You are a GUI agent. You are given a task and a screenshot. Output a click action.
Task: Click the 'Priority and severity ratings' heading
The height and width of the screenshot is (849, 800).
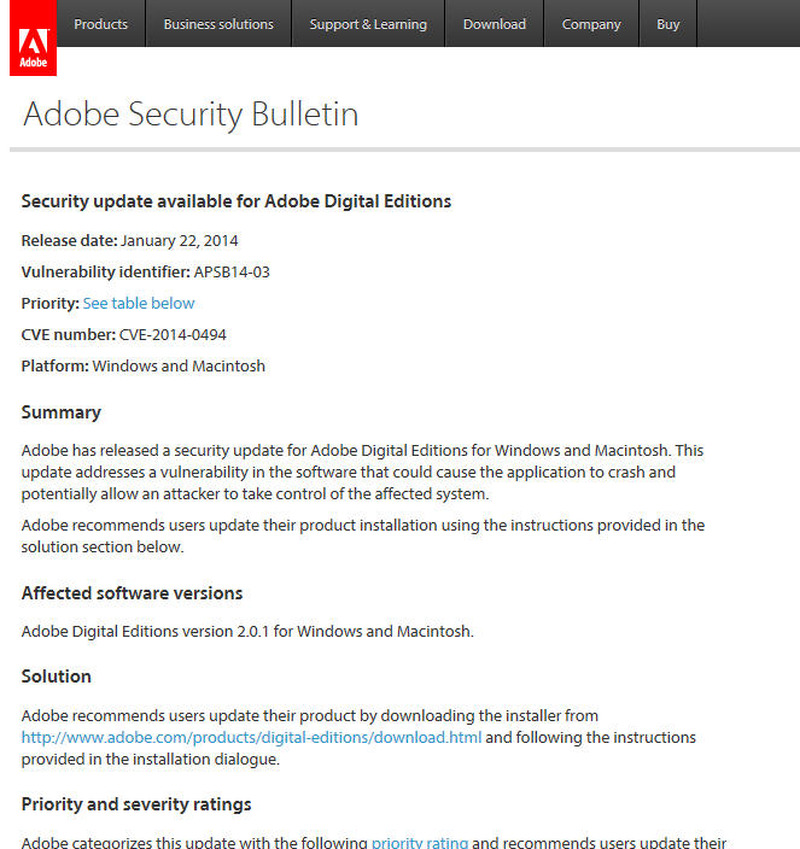coord(136,804)
